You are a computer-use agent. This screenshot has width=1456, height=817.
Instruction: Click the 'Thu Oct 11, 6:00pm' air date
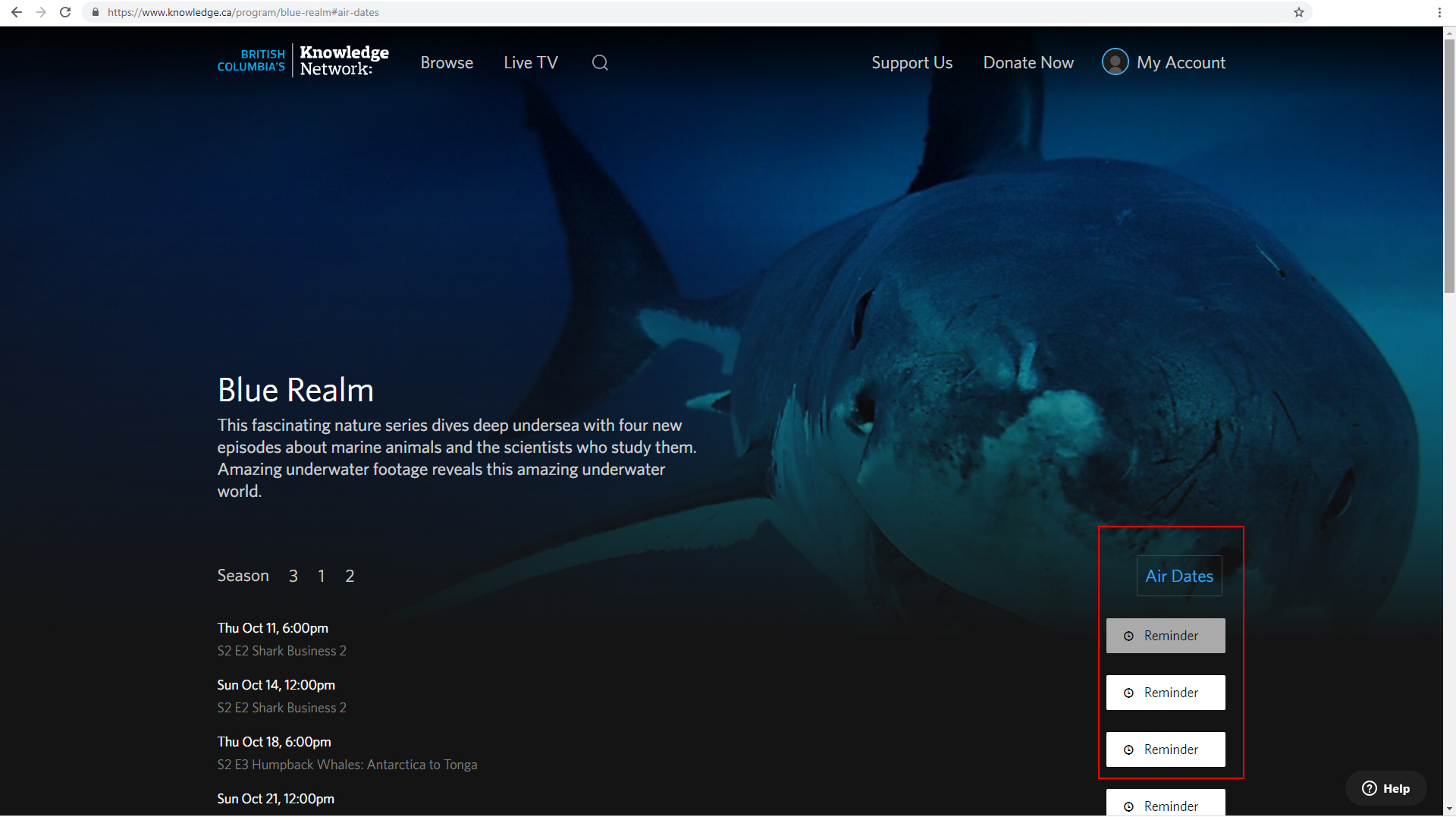273,628
